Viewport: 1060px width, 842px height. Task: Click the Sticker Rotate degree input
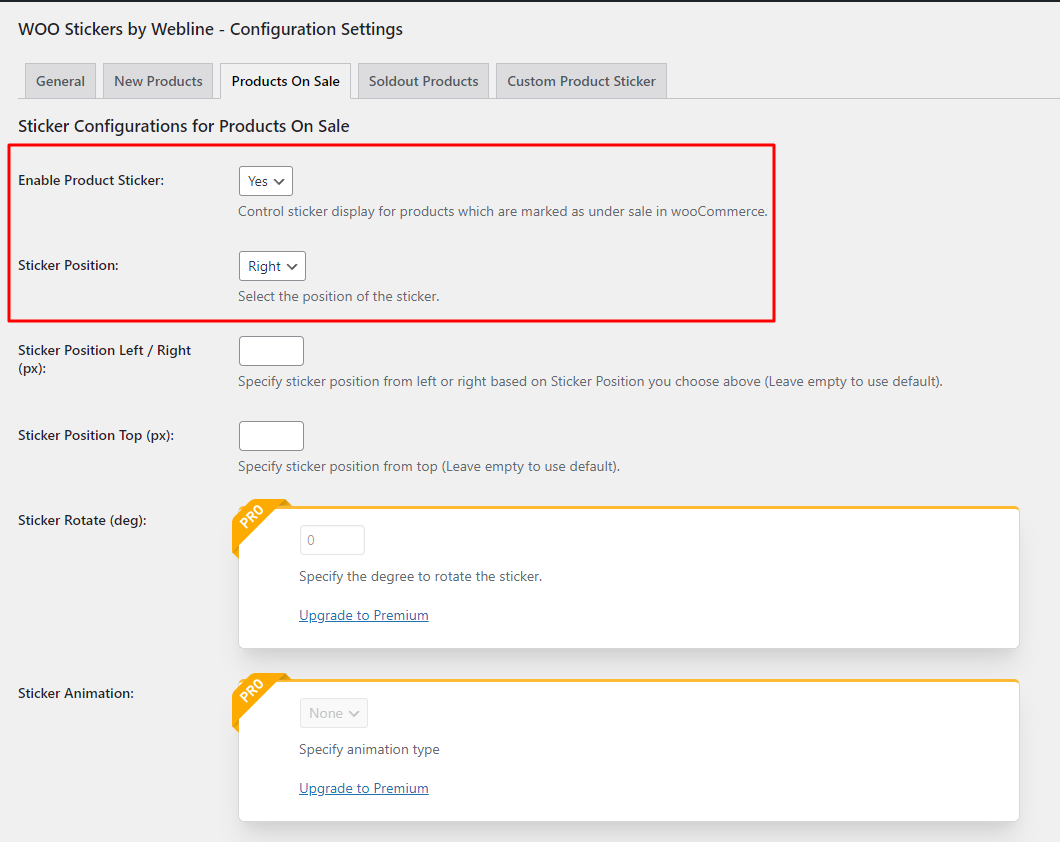[x=332, y=540]
